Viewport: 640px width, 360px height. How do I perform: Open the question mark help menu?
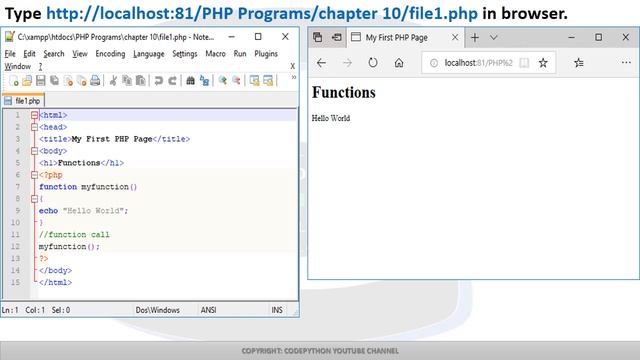pos(40,66)
